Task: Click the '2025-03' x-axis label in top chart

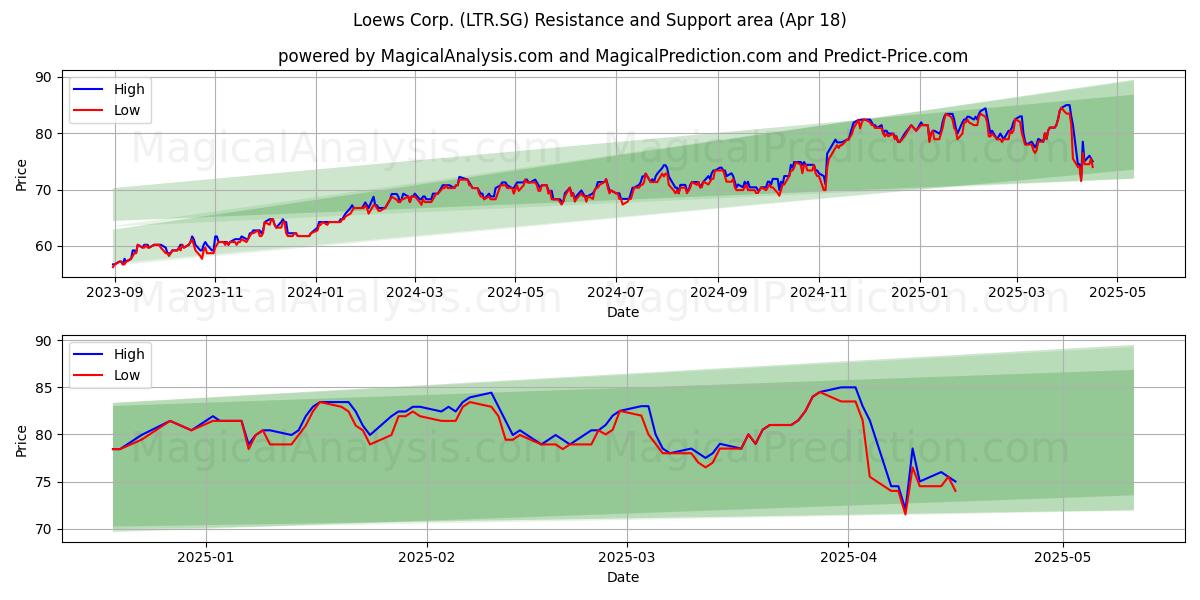Action: 1017,292
